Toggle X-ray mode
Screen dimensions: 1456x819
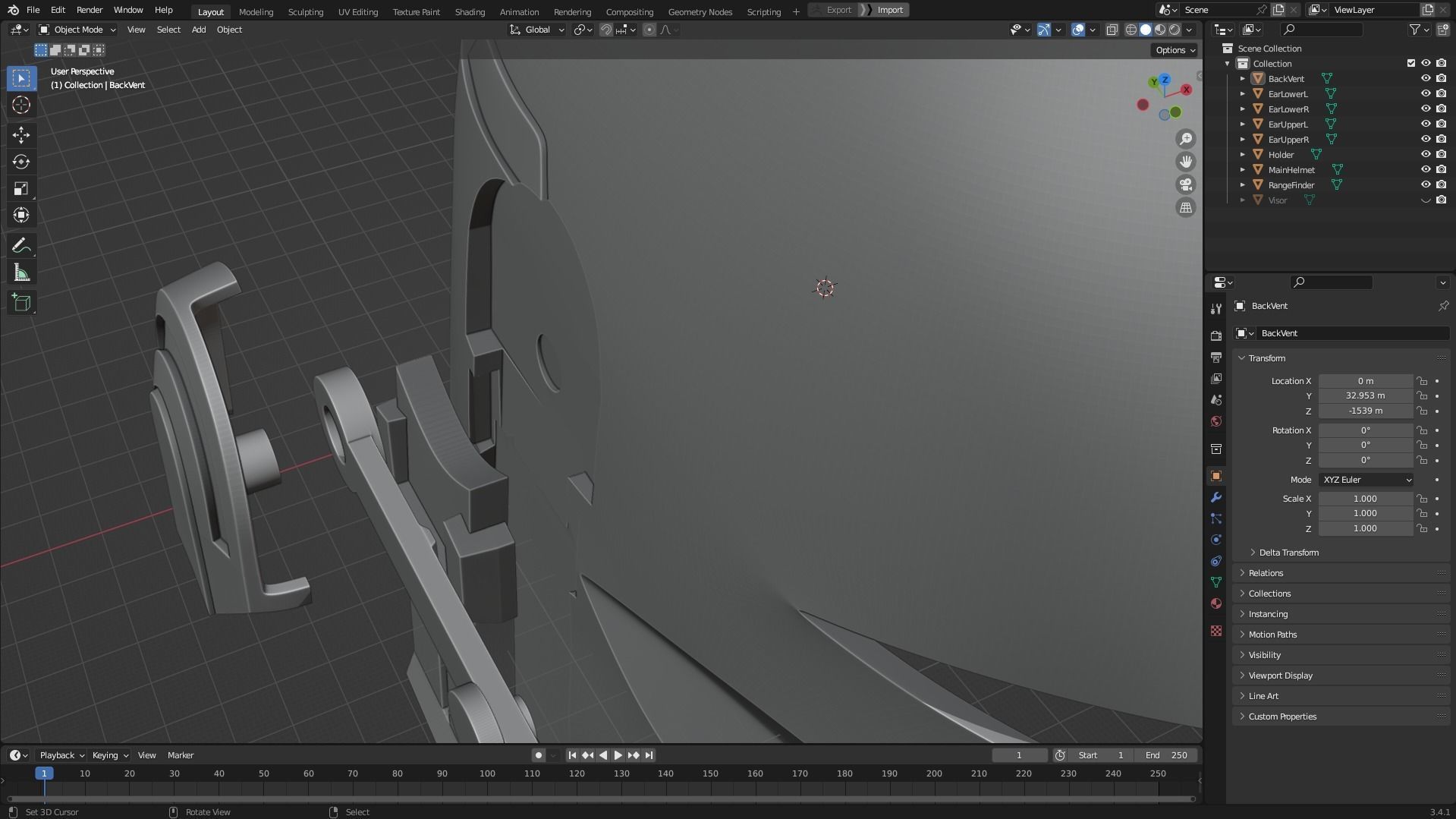tap(1112, 30)
